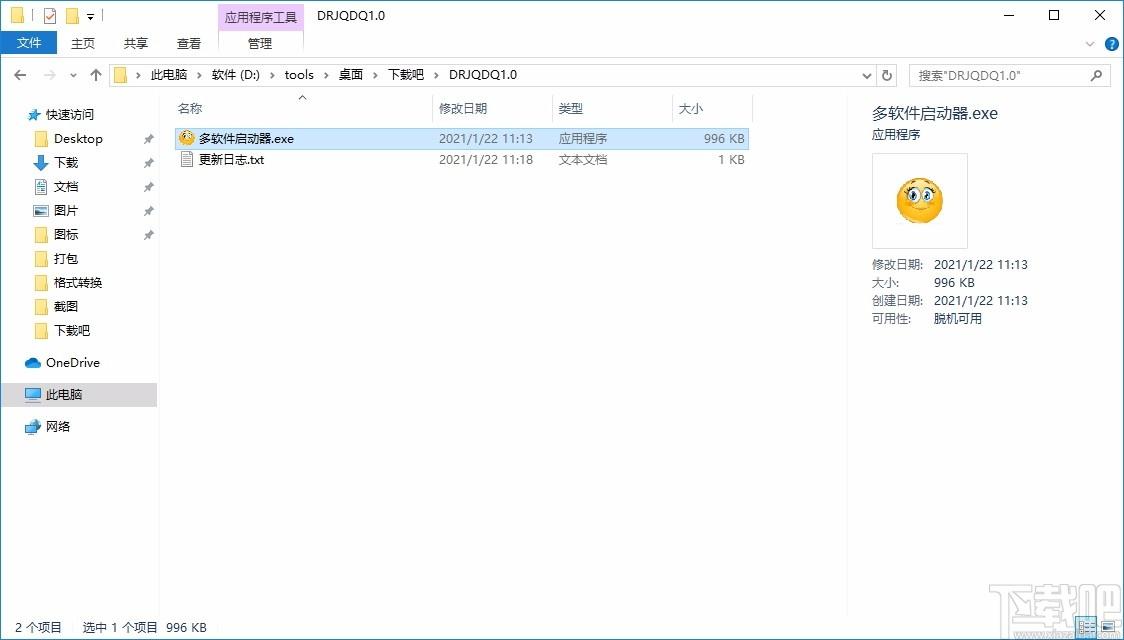
Task: Click tools in the address bar breadcrumb
Action: click(299, 74)
